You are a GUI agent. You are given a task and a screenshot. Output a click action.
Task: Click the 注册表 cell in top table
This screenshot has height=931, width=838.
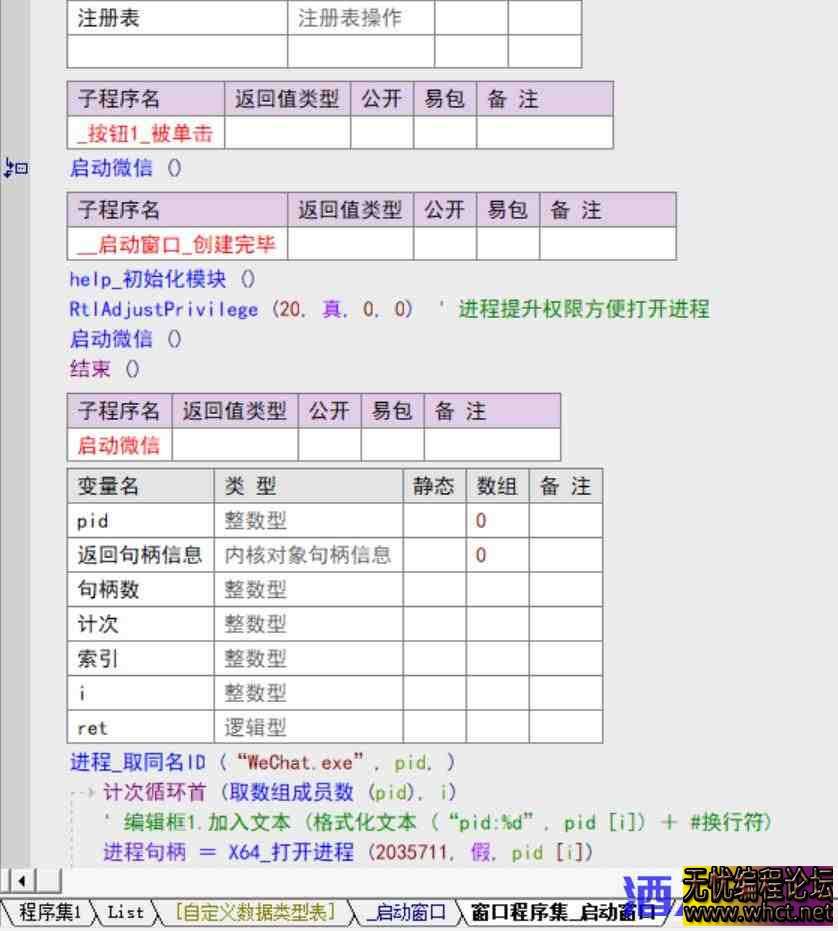coord(177,18)
